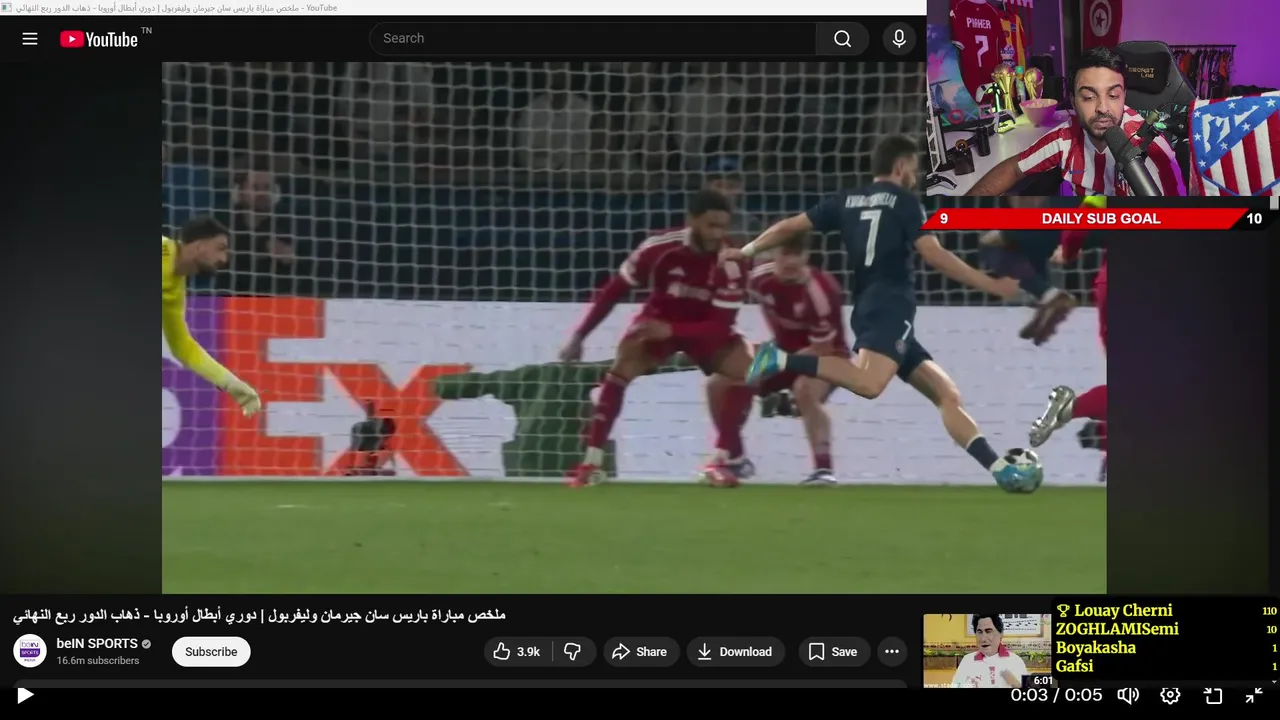Screen dimensions: 1280x720
Task: Open the beIN SPORTS channel avatar
Action: (30, 651)
